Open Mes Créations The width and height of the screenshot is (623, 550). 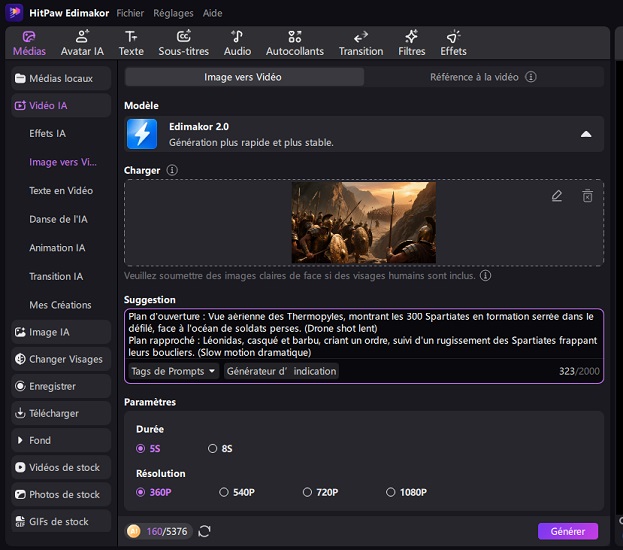click(60, 305)
